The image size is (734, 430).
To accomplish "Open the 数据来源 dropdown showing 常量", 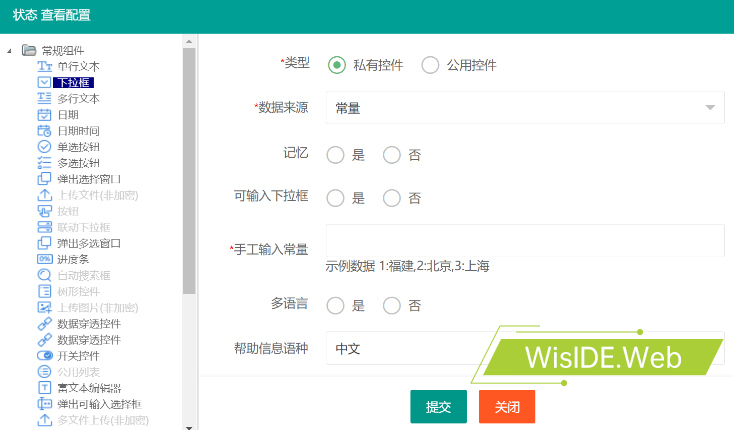I will [x=524, y=107].
